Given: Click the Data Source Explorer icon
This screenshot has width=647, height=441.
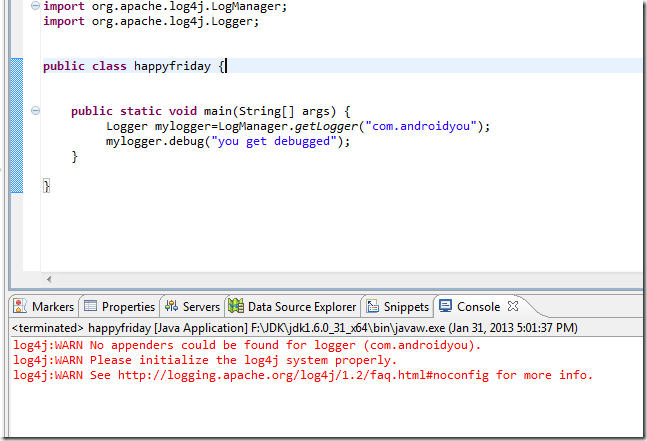Looking at the screenshot, I should point(236,306).
